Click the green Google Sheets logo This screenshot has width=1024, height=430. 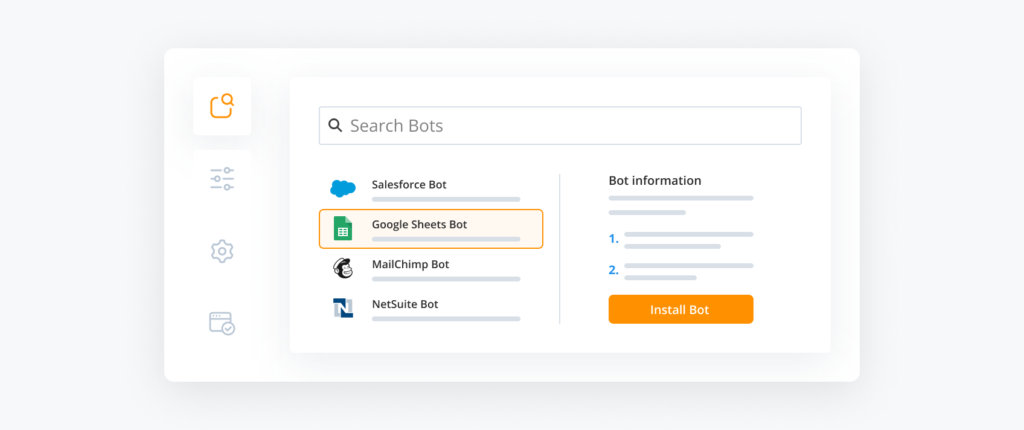click(343, 228)
